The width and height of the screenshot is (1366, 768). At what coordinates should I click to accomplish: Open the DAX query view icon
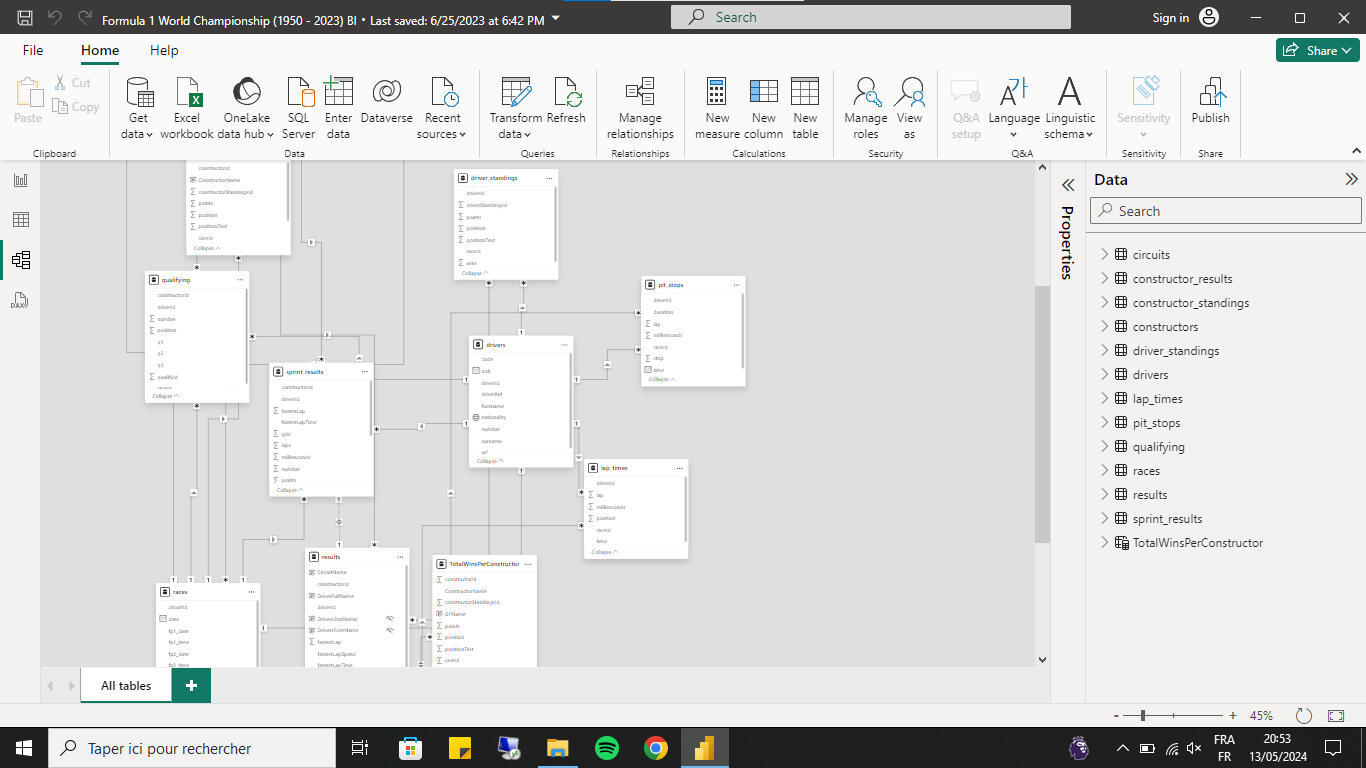tap(20, 300)
